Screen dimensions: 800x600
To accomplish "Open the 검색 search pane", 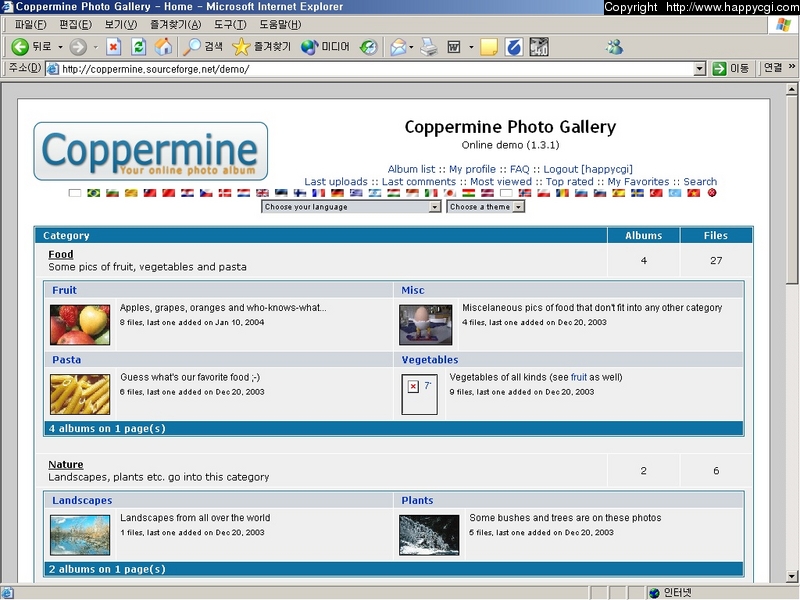I will click(203, 47).
